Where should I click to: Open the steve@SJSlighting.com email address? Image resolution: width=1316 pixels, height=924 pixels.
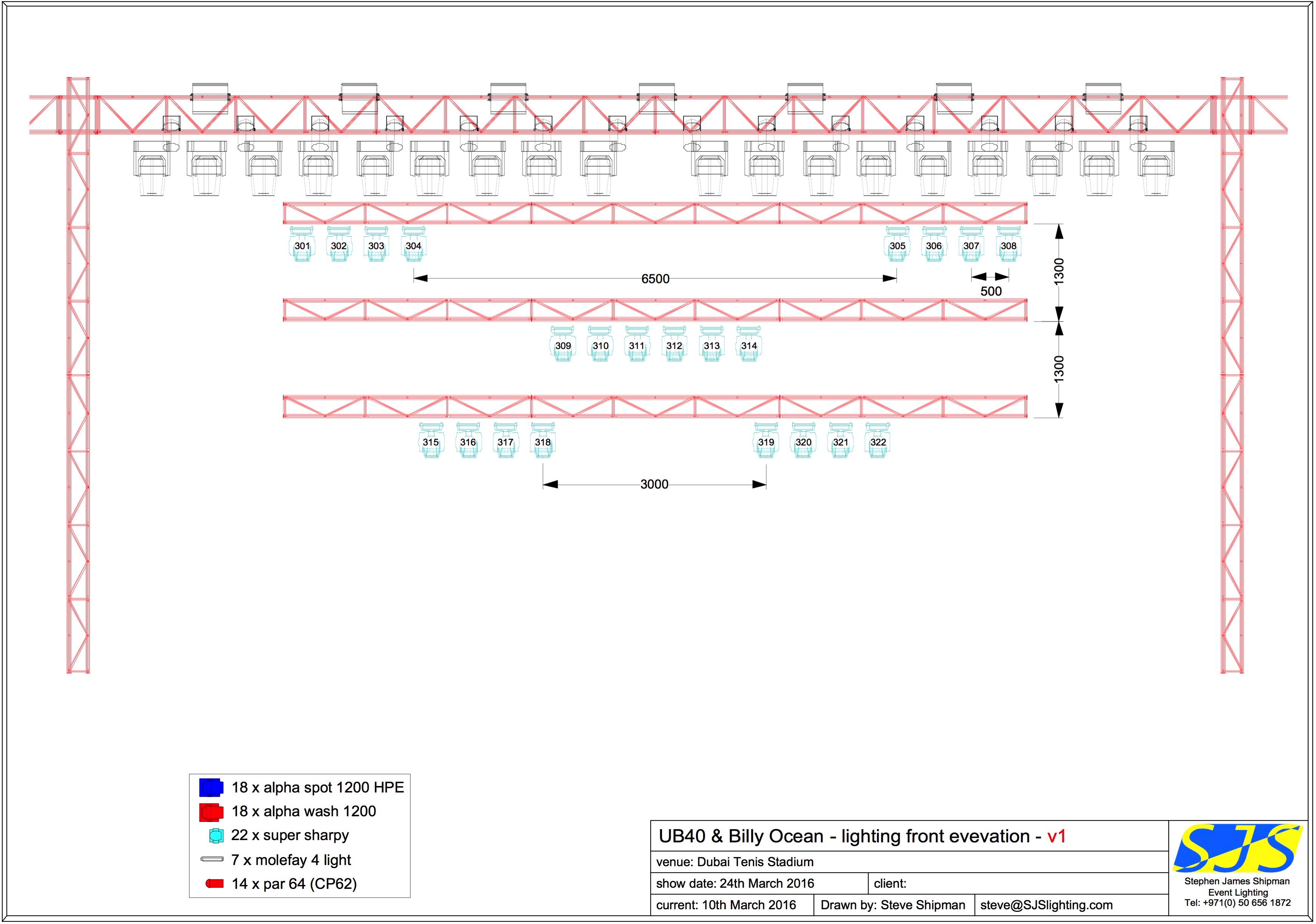point(1047,905)
